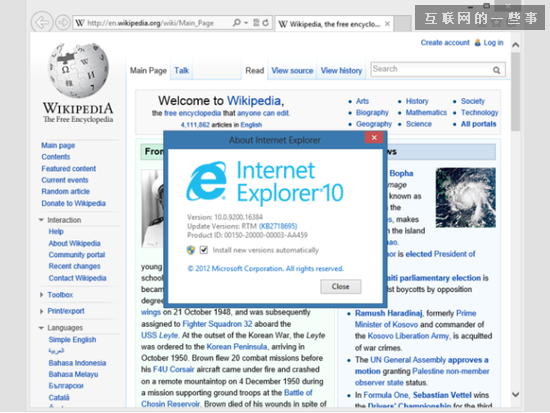Click the UAC shield icon in About dialog
Image resolution: width=550 pixels, height=413 pixels.
(190, 250)
